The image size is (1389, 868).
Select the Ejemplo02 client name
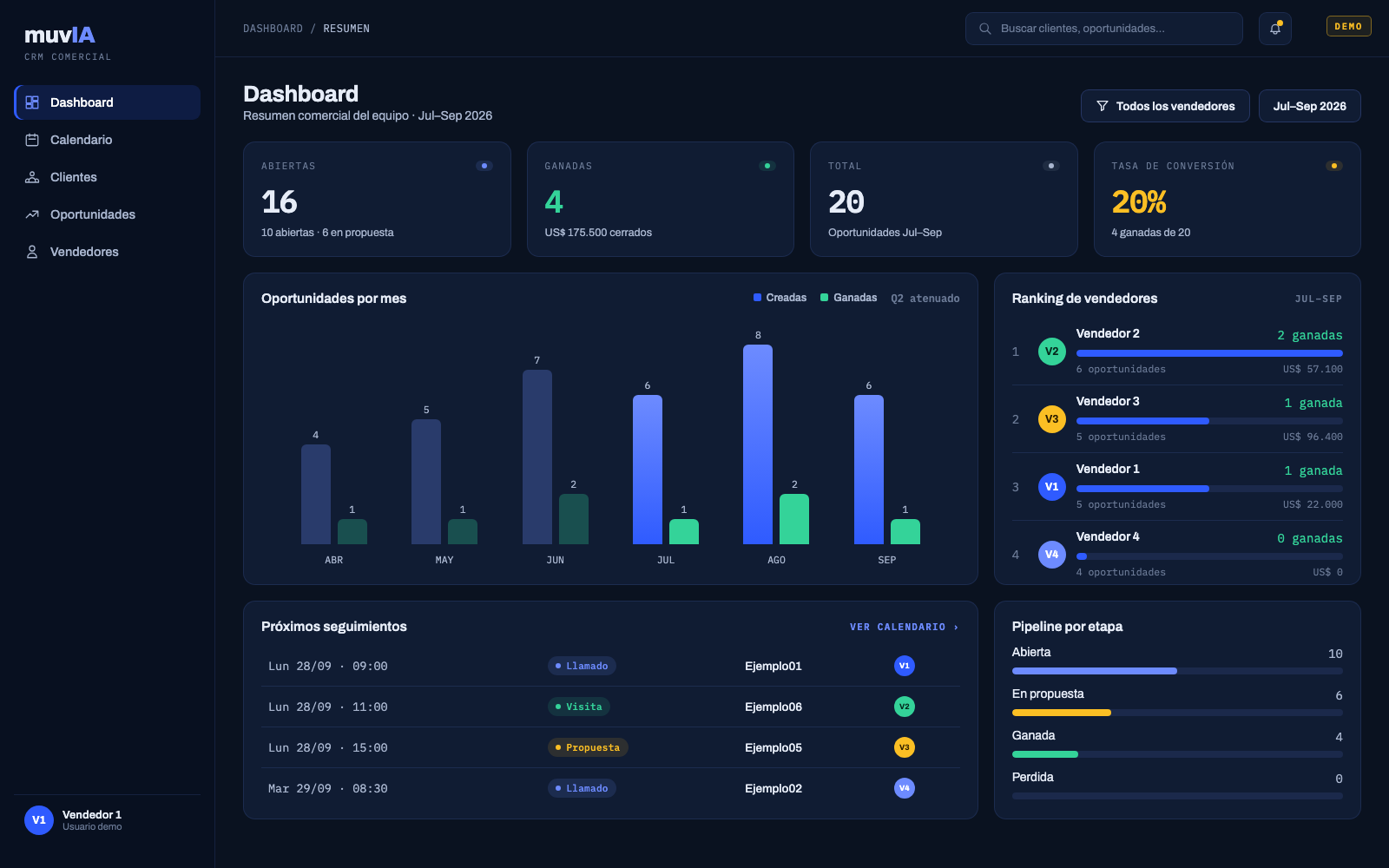coord(773,788)
